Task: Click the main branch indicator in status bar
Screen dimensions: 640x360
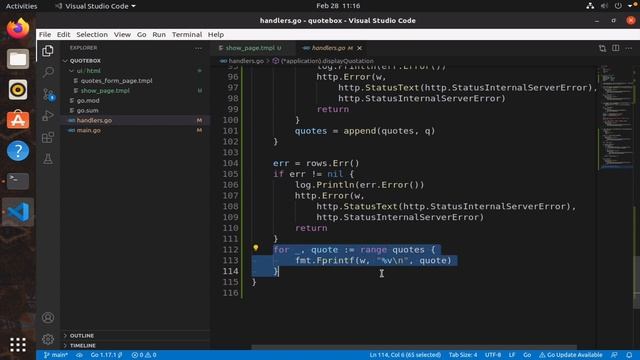Action: pyautogui.click(x=56, y=355)
